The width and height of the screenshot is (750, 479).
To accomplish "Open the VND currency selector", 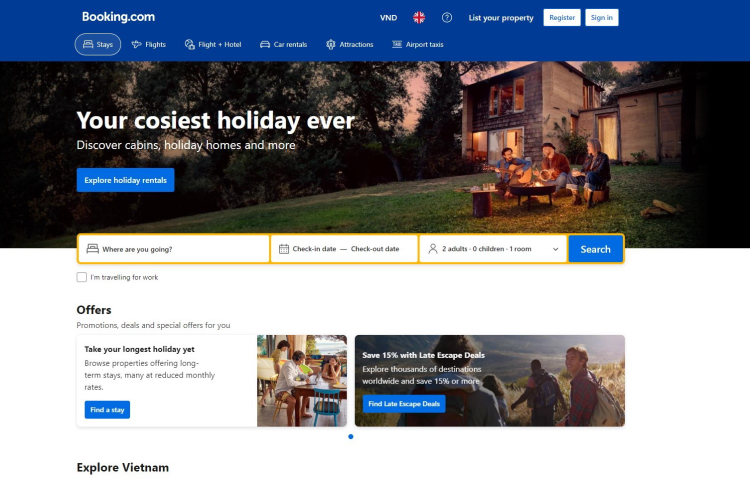I will (388, 18).
